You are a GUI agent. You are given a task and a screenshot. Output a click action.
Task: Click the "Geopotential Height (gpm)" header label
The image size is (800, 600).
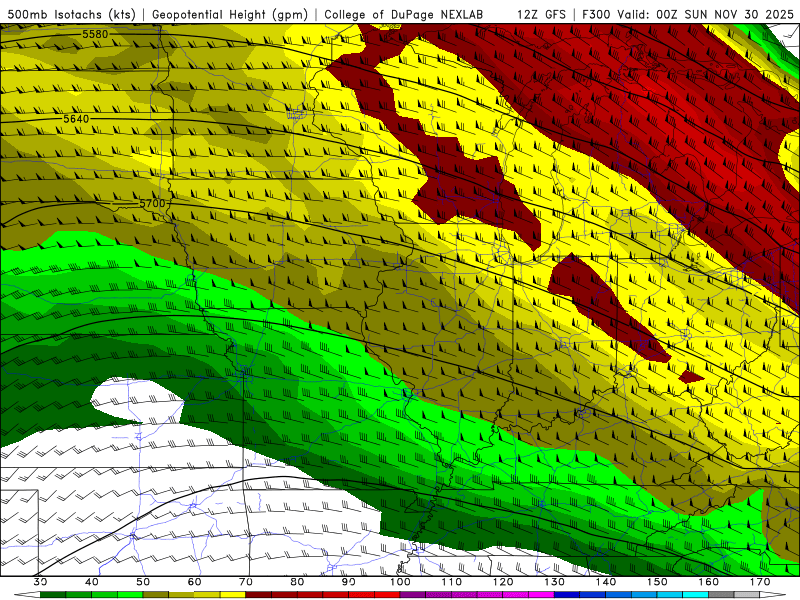coord(230,14)
